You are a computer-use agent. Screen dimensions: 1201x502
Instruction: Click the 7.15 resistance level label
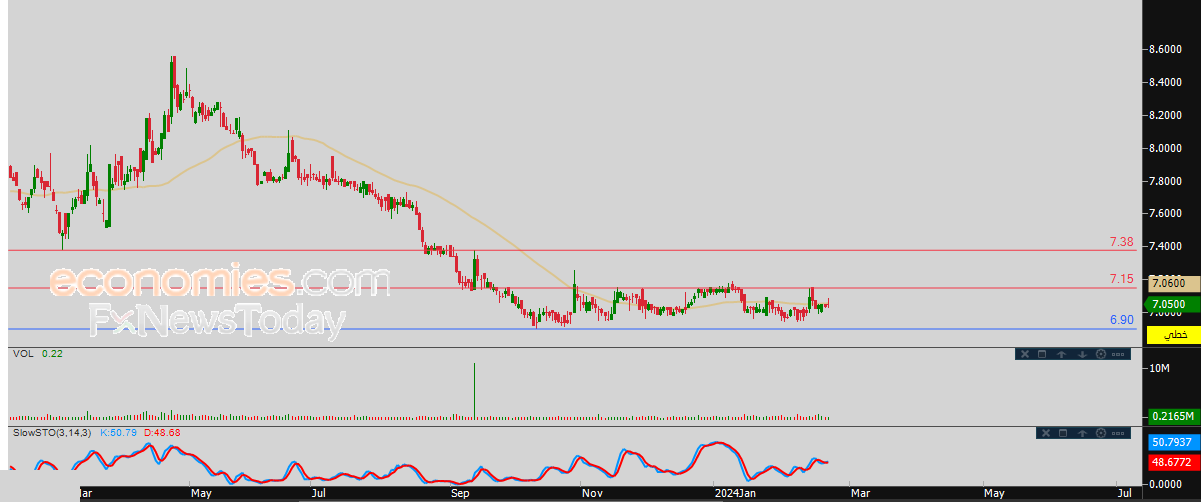coord(1122,279)
